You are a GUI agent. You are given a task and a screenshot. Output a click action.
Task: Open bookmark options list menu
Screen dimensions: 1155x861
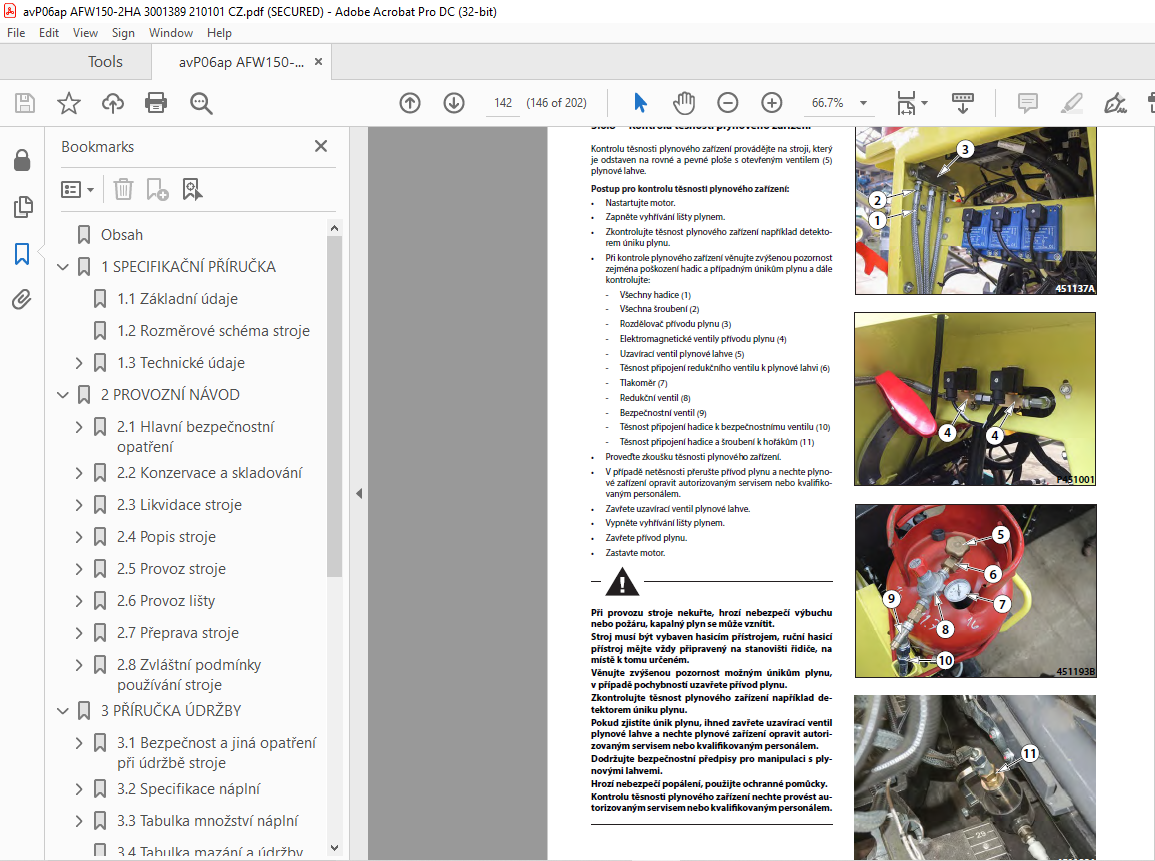point(77,190)
